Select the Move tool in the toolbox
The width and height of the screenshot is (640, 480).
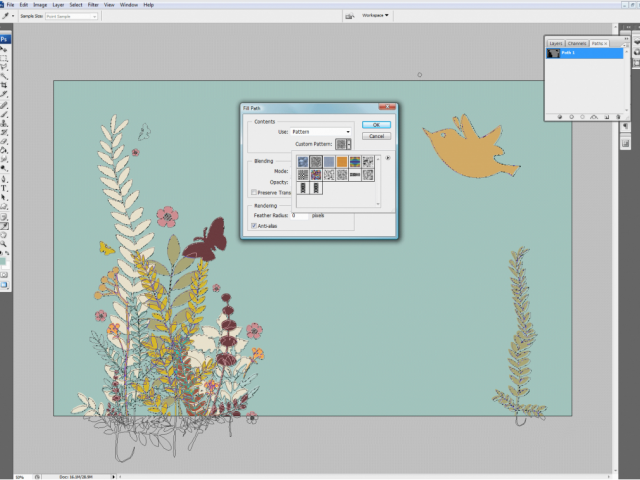pyautogui.click(x=5, y=48)
